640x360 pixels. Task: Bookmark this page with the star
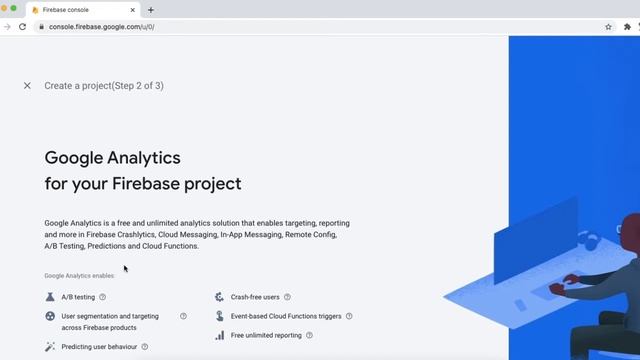point(608,27)
